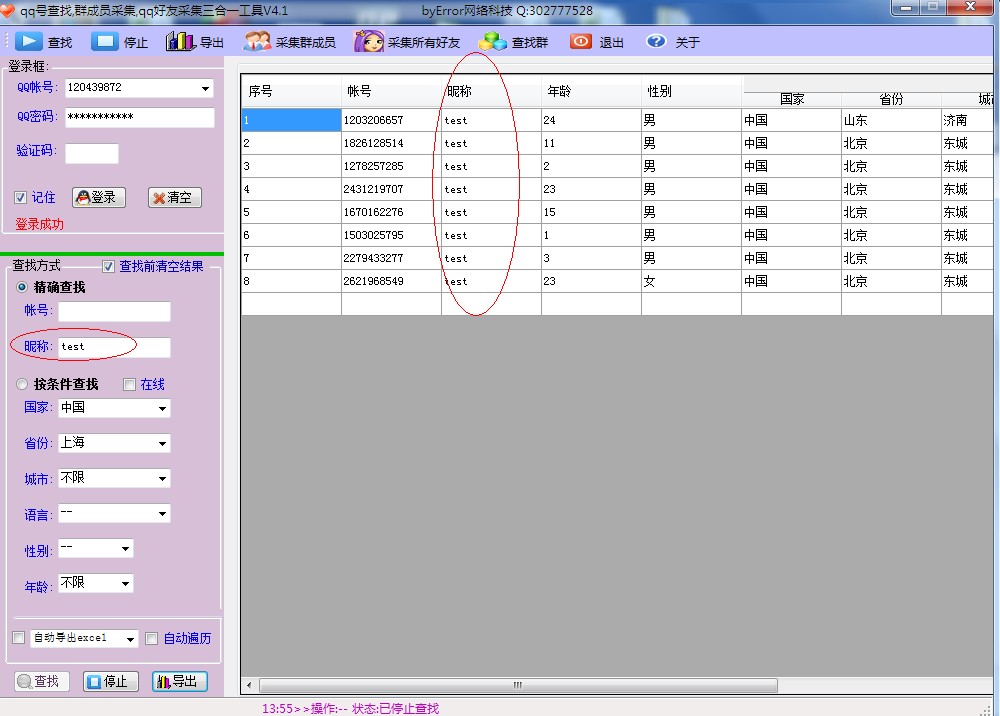Viewport: 1000px width, 716px height.
Task: Click the 国家 column header
Action: (791, 99)
